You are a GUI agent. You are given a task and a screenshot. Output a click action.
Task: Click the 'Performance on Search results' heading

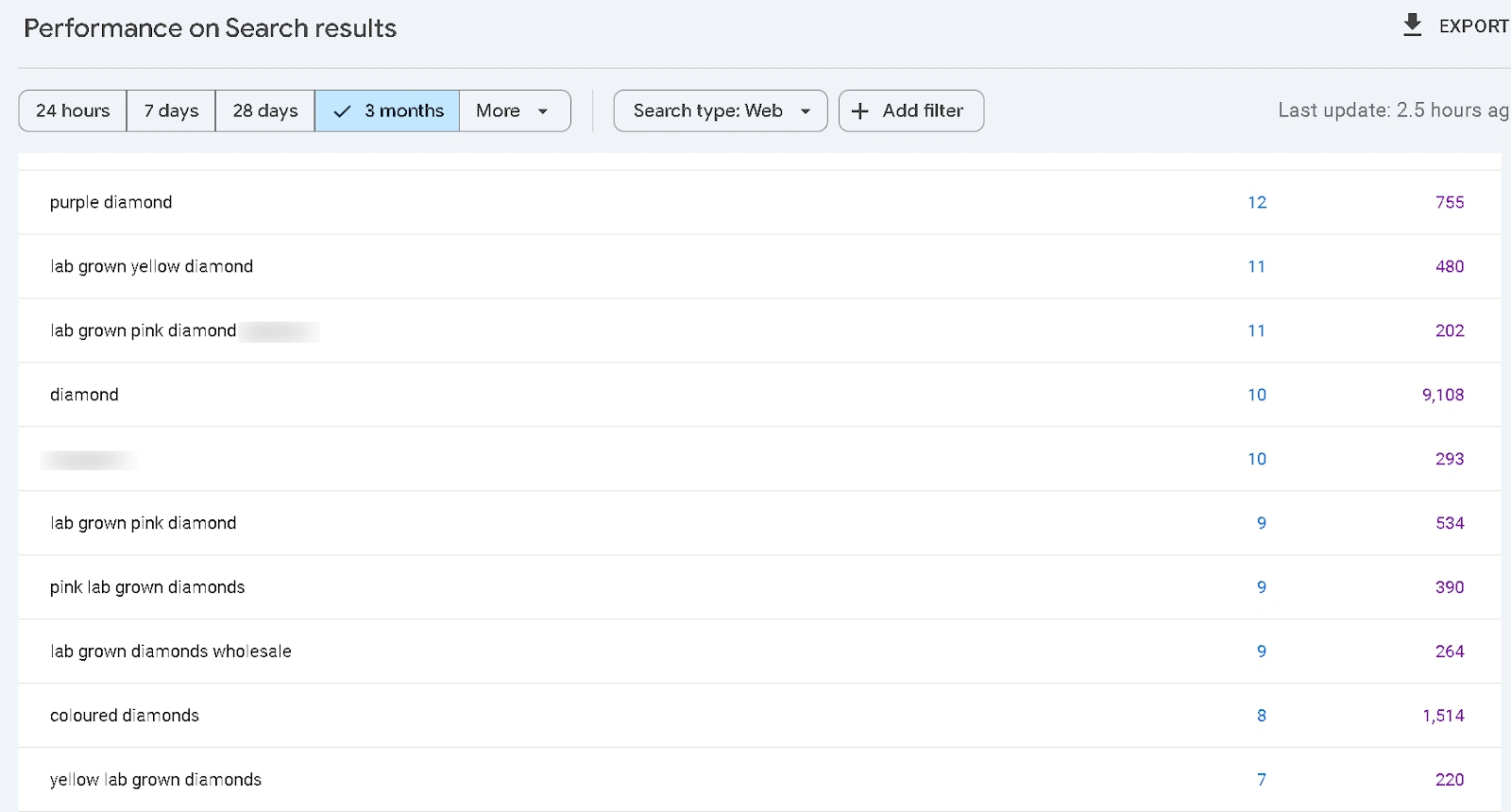210,28
